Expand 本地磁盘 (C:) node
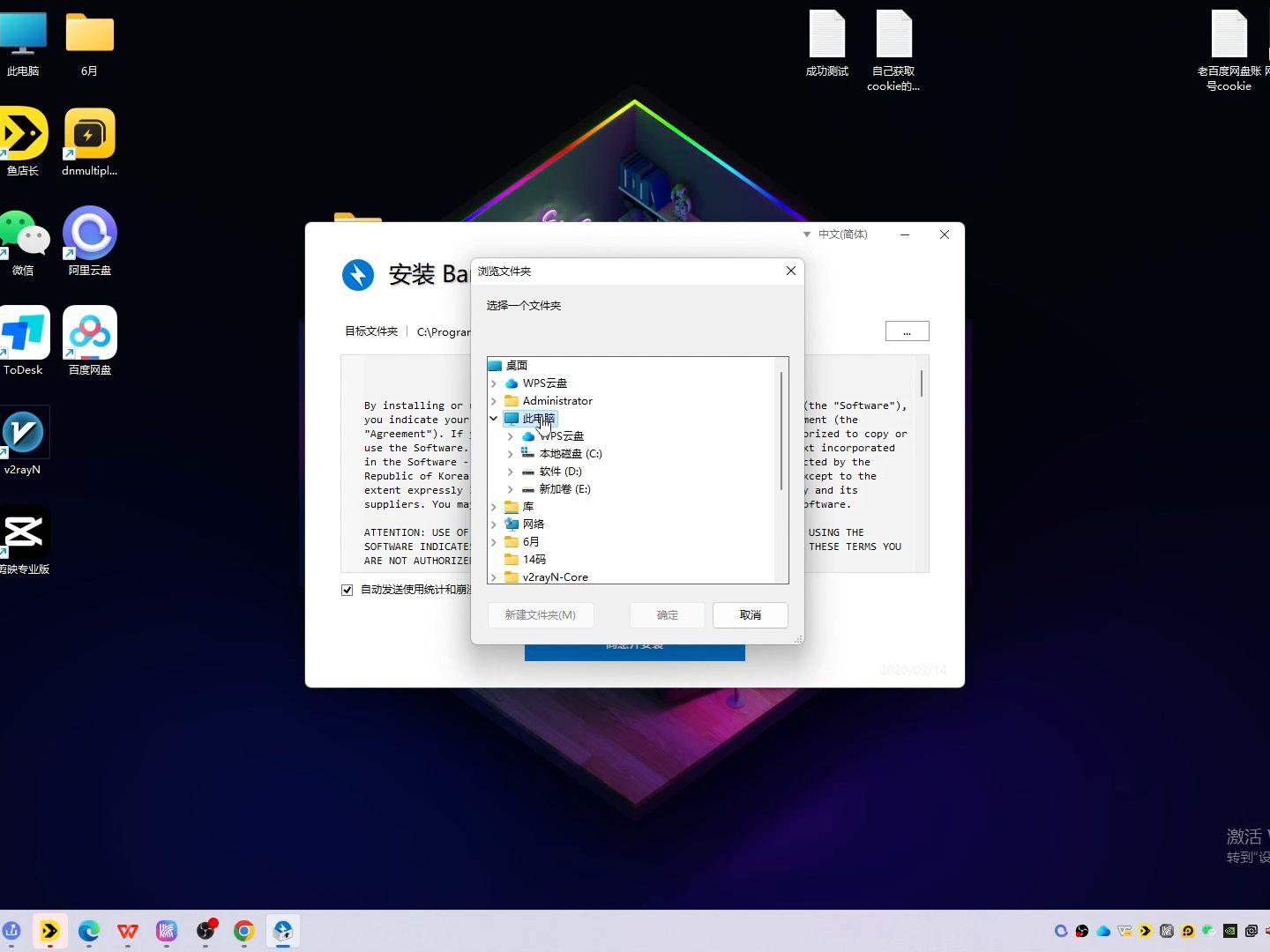The width and height of the screenshot is (1270, 952). [x=511, y=454]
